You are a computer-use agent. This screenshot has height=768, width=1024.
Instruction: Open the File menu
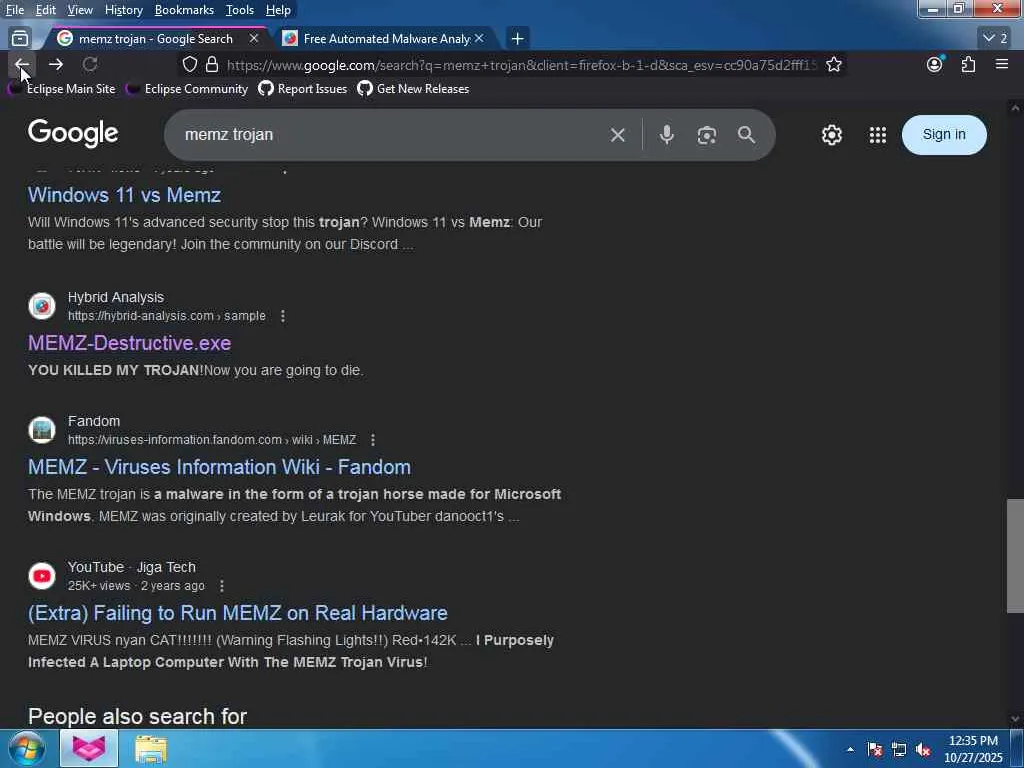click(x=14, y=10)
